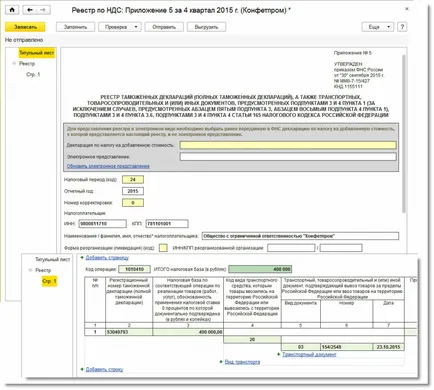Select Титульный лист in the upper tree
The height and width of the screenshot is (390, 434).
(36, 53)
